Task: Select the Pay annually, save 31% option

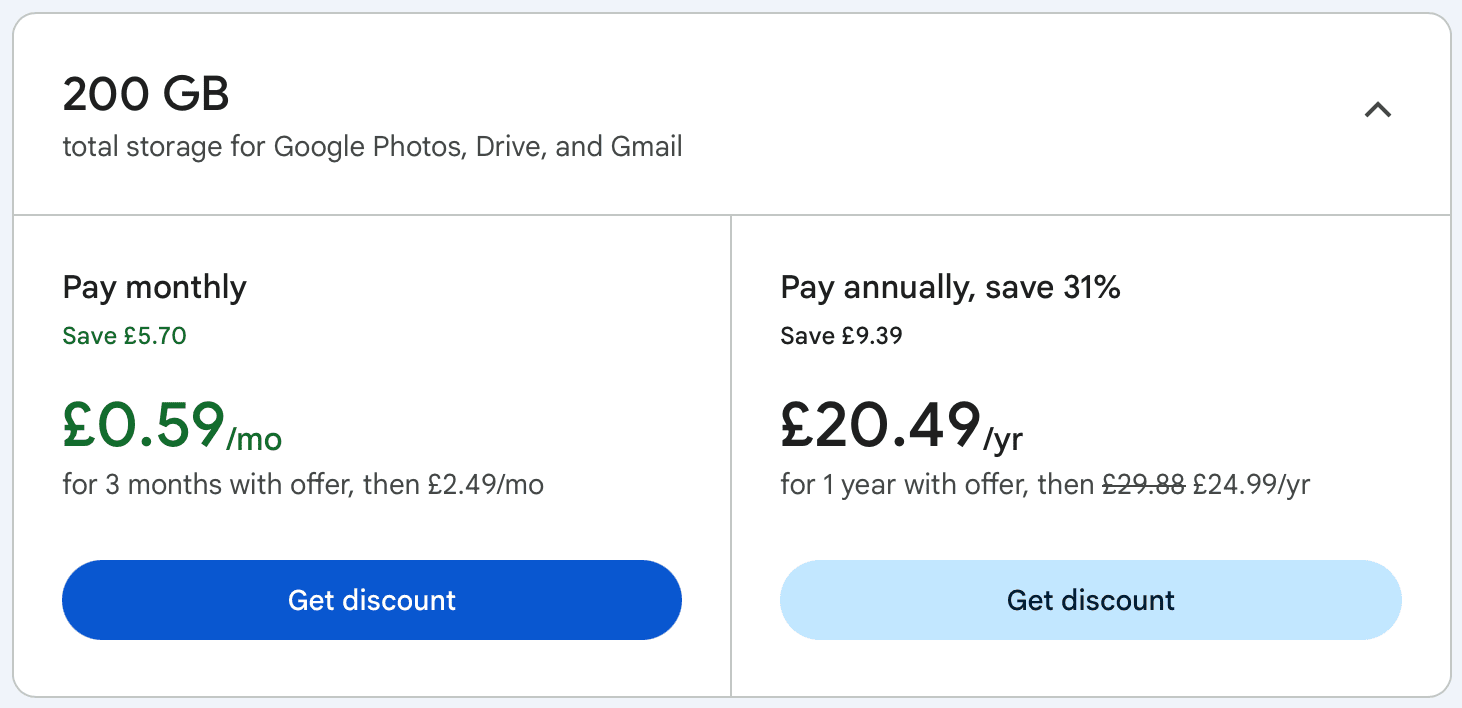Action: (x=950, y=287)
